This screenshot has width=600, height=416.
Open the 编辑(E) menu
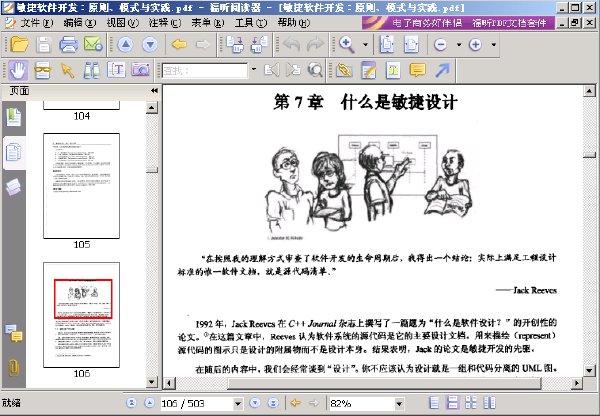pos(80,23)
